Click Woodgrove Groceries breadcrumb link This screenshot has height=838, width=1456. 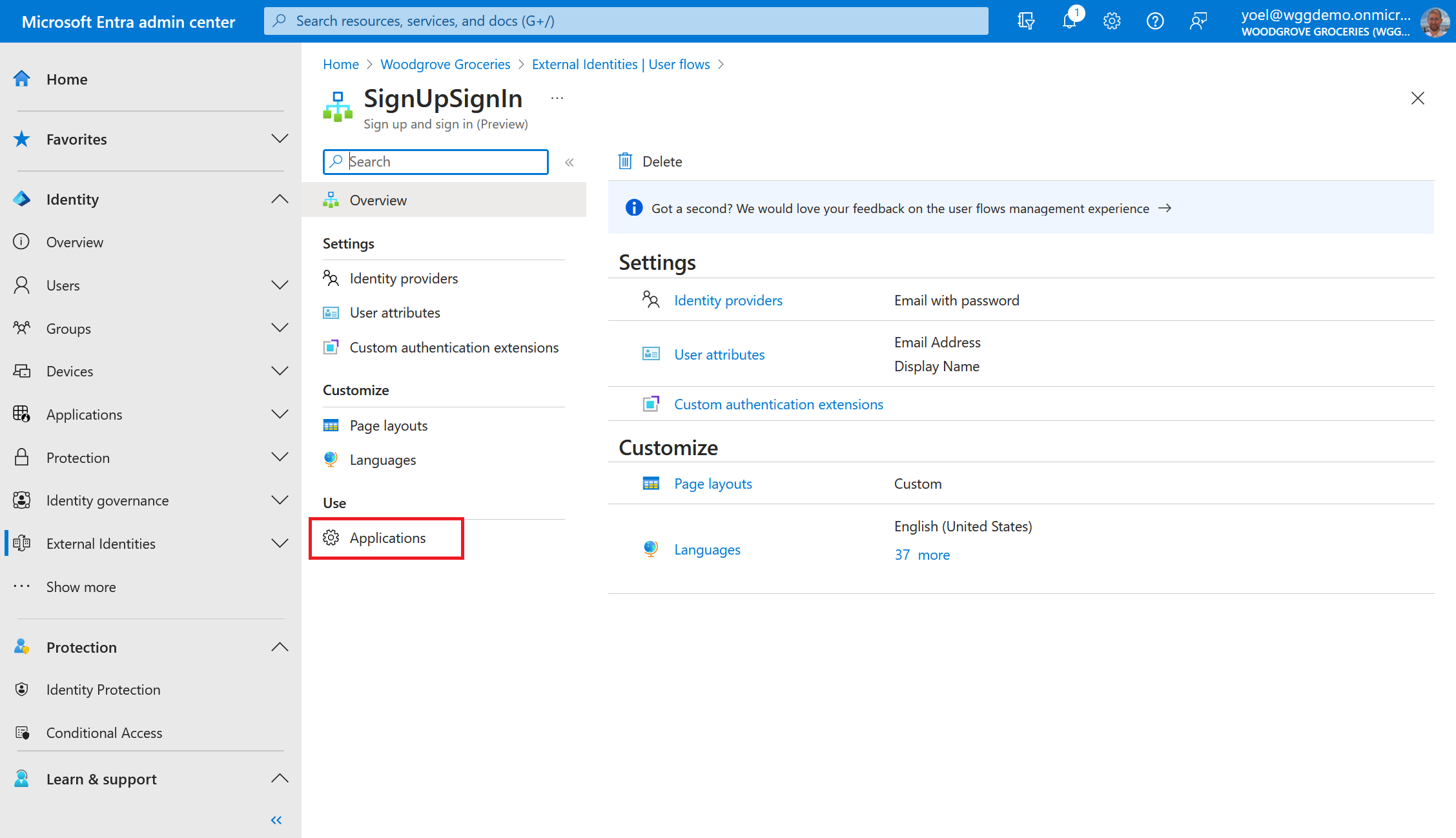click(x=445, y=64)
